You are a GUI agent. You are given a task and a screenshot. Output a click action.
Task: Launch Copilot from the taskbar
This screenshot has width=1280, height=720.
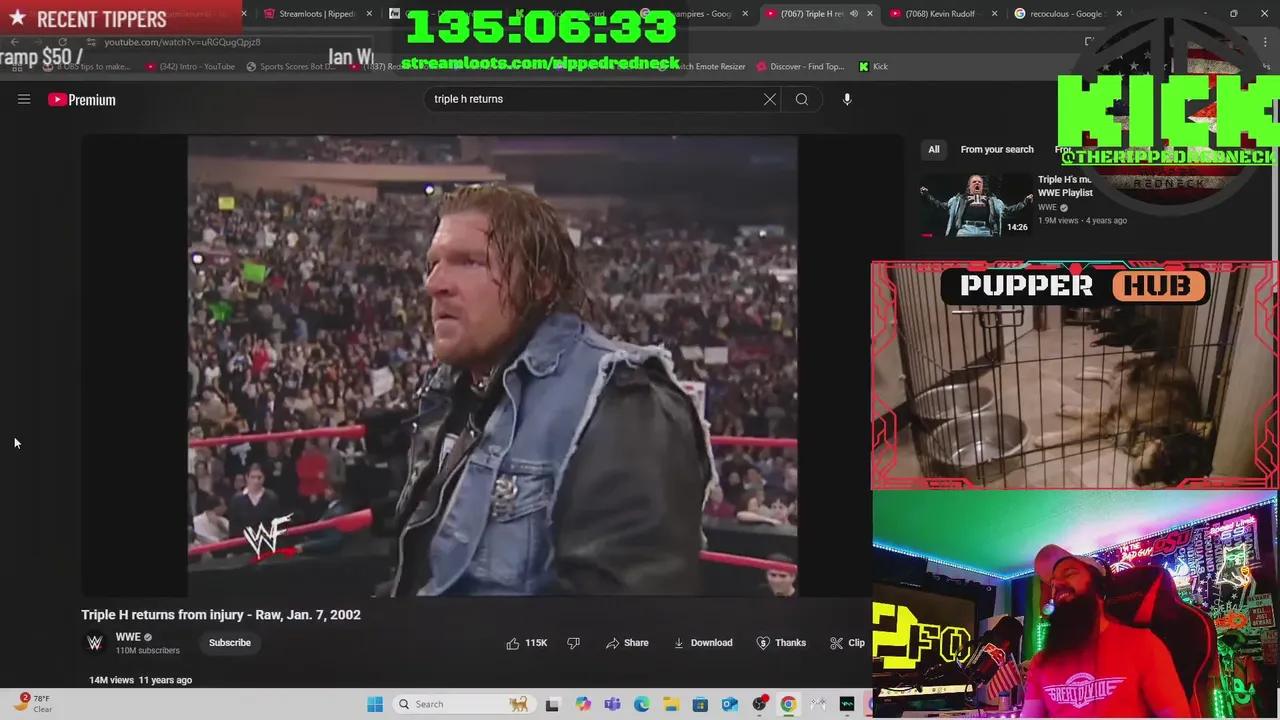[583, 704]
